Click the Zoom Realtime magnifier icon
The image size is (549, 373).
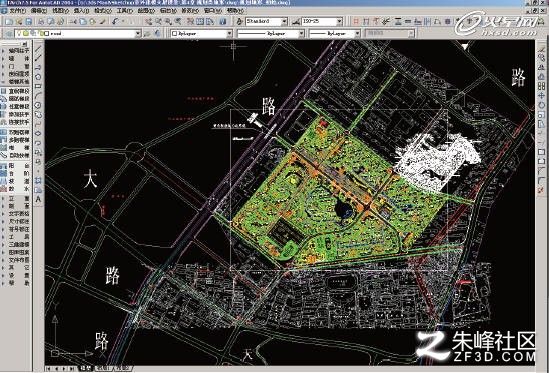click(159, 22)
